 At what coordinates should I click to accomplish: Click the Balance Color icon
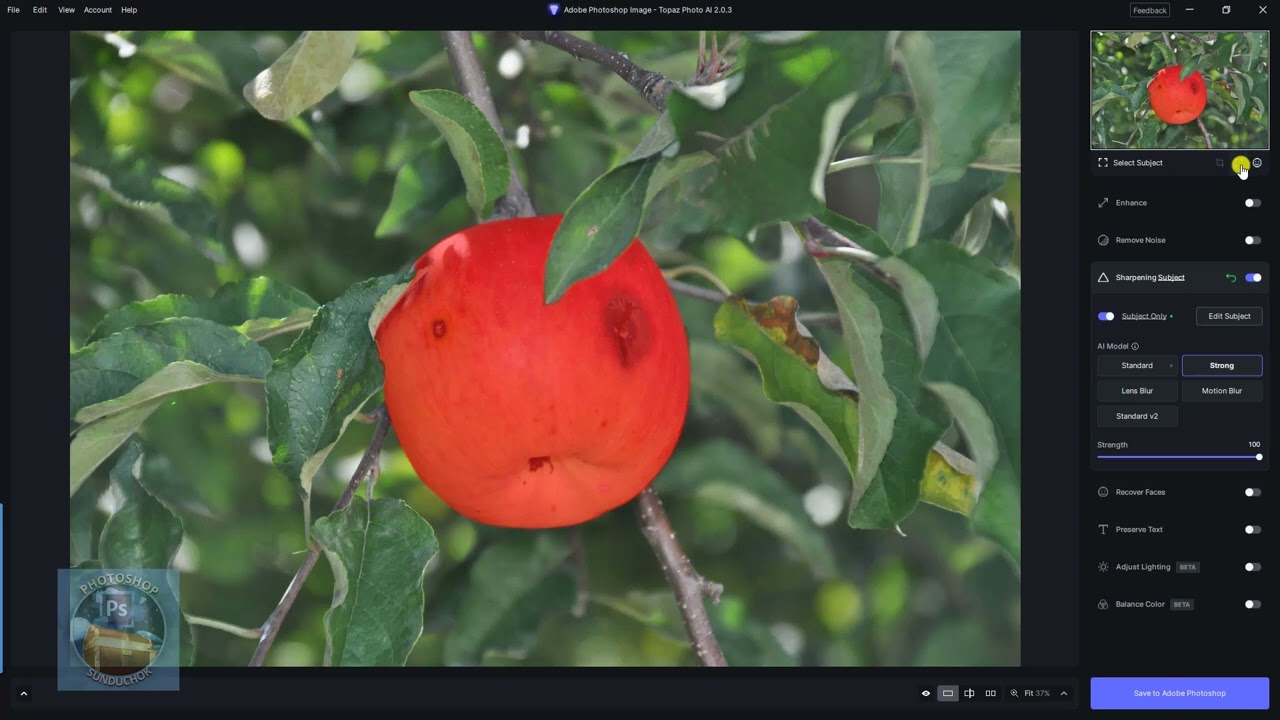click(x=1103, y=604)
